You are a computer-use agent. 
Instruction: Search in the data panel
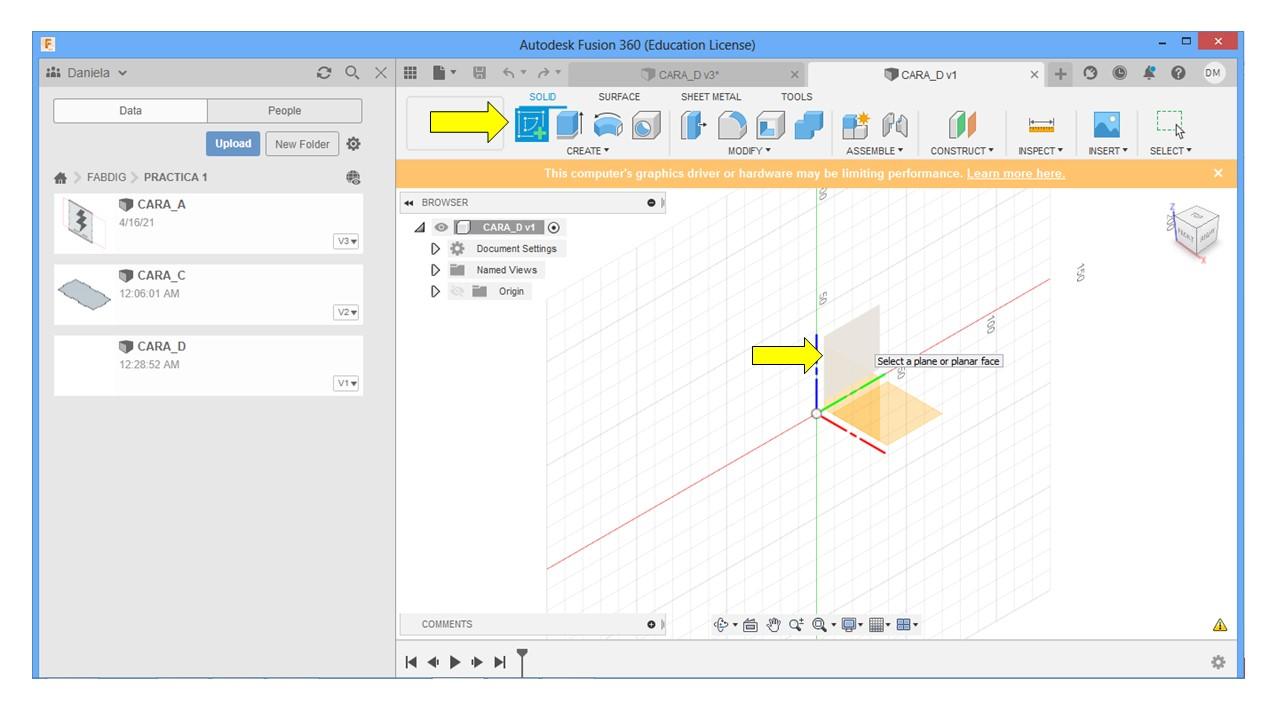[x=352, y=73]
